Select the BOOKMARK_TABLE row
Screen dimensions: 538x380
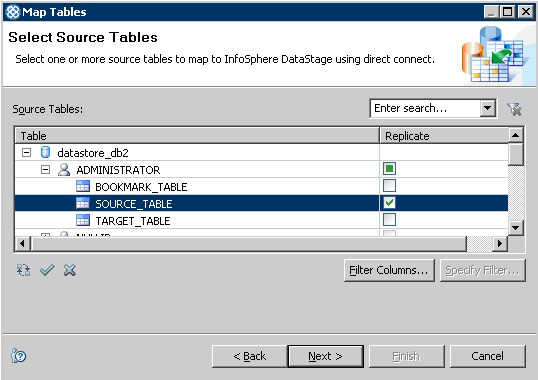pyautogui.click(x=261, y=186)
